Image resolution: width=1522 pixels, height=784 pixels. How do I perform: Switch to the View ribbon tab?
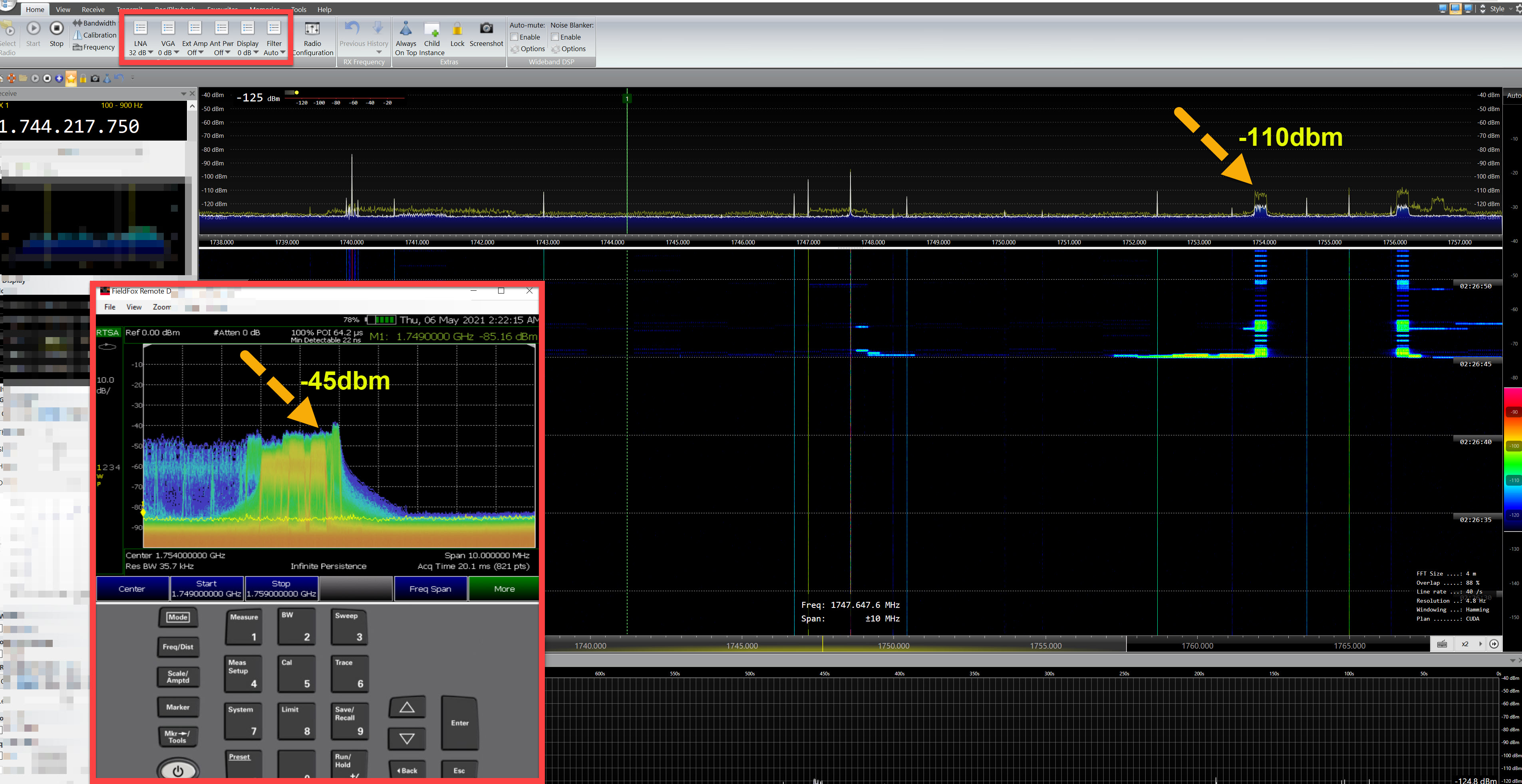[x=63, y=10]
